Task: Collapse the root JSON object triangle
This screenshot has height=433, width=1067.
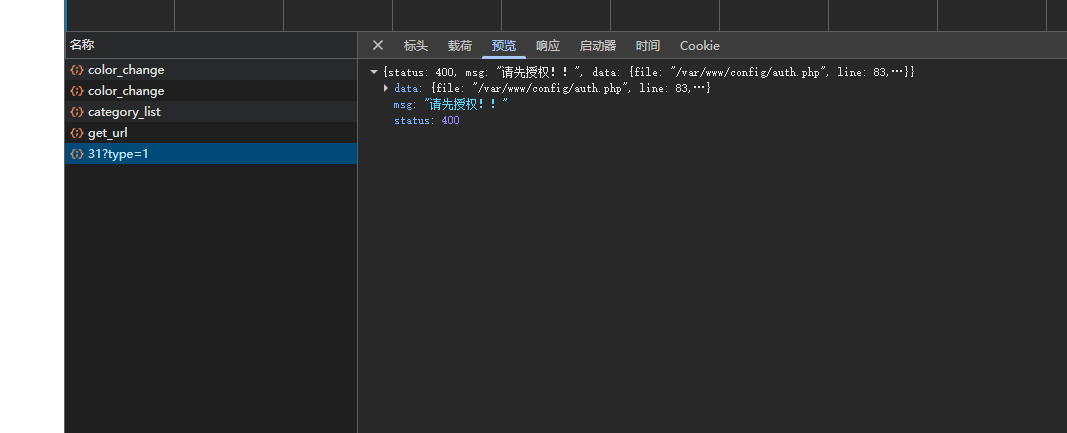Action: coord(374,71)
